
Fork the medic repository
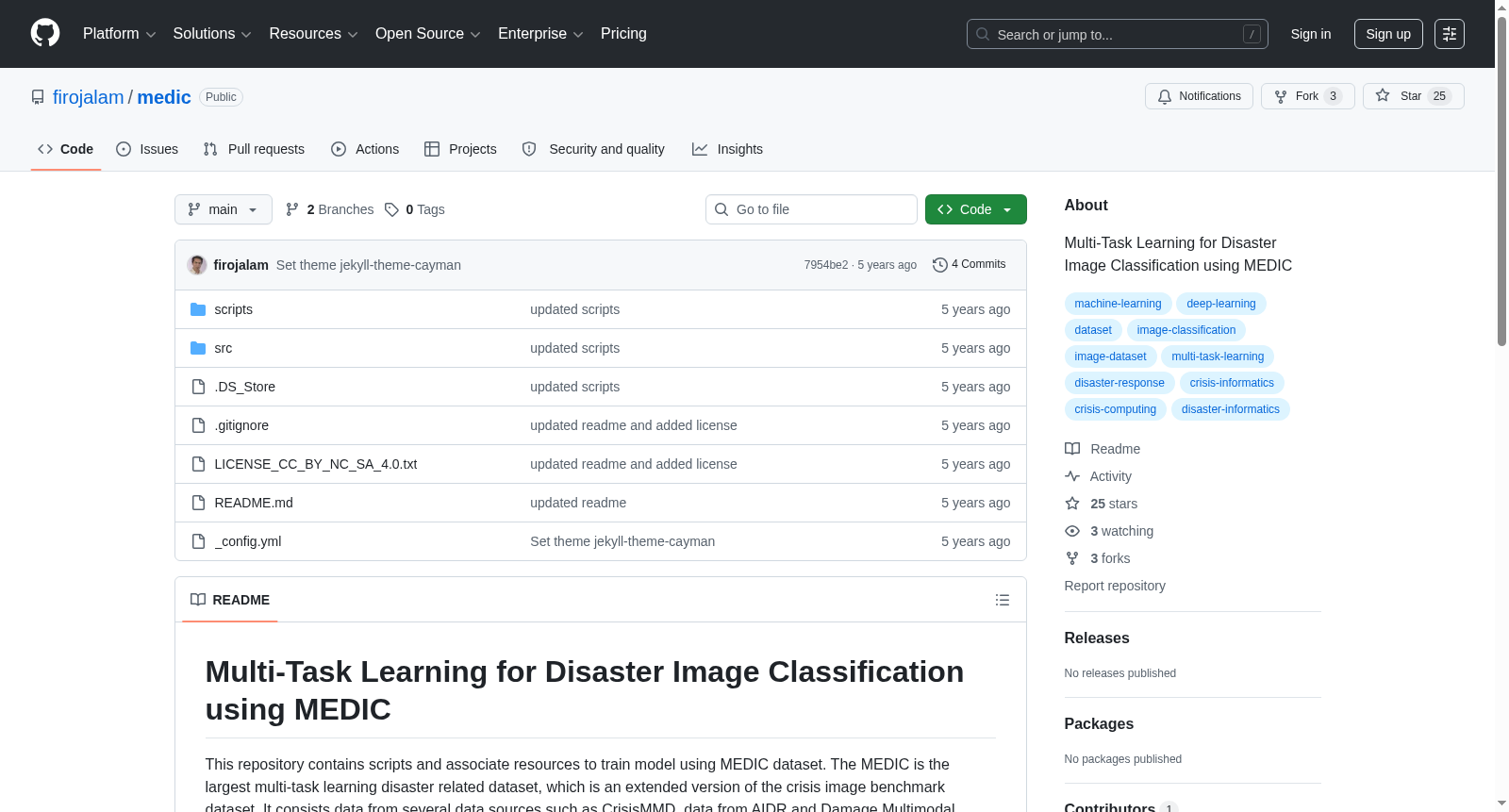(x=1307, y=96)
